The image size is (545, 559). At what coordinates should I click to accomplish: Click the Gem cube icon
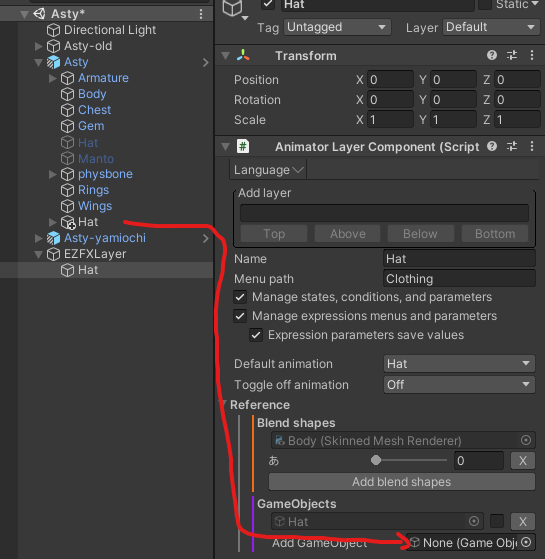click(x=67, y=126)
